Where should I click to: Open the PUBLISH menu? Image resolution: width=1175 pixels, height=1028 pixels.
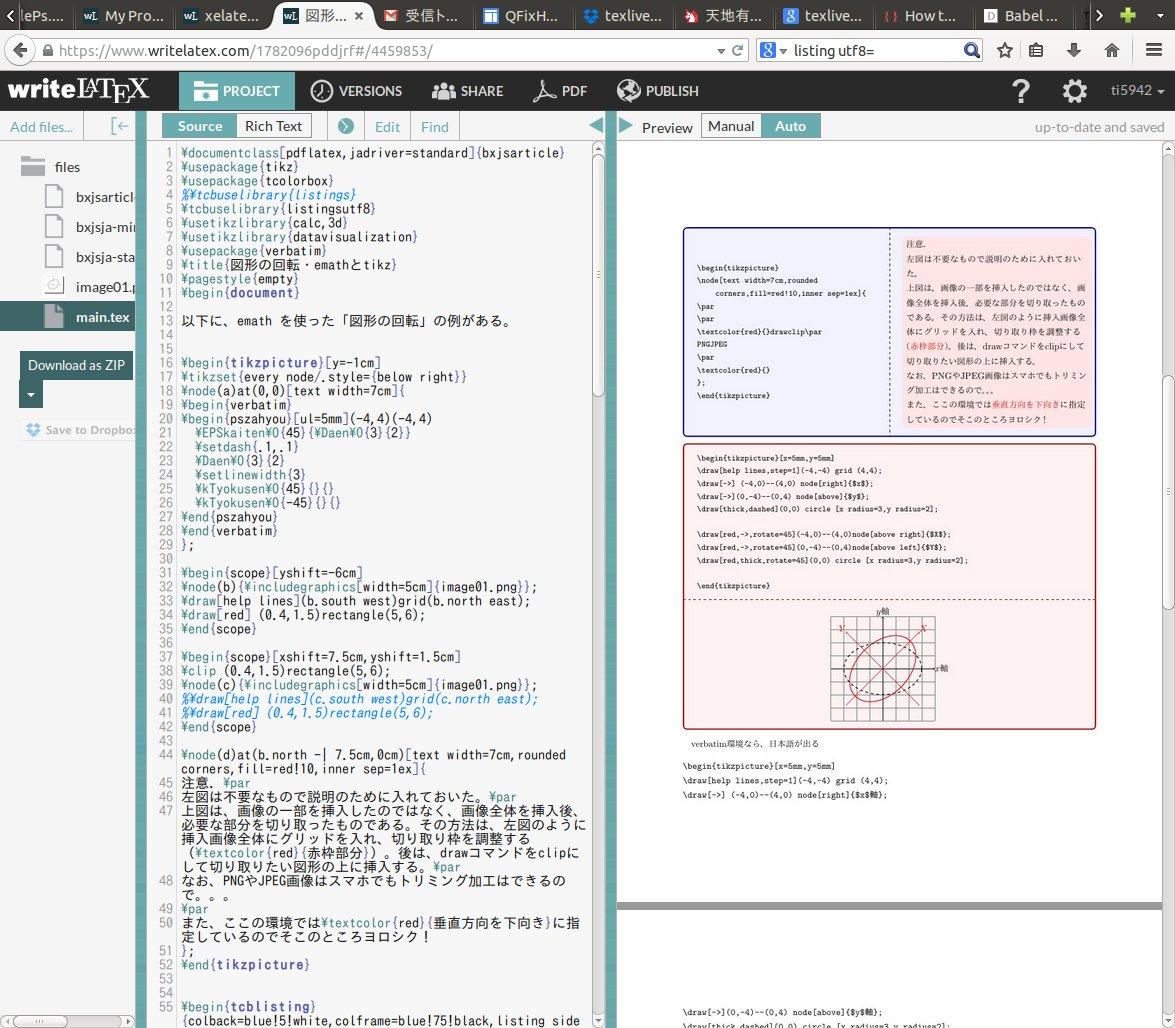pos(658,91)
